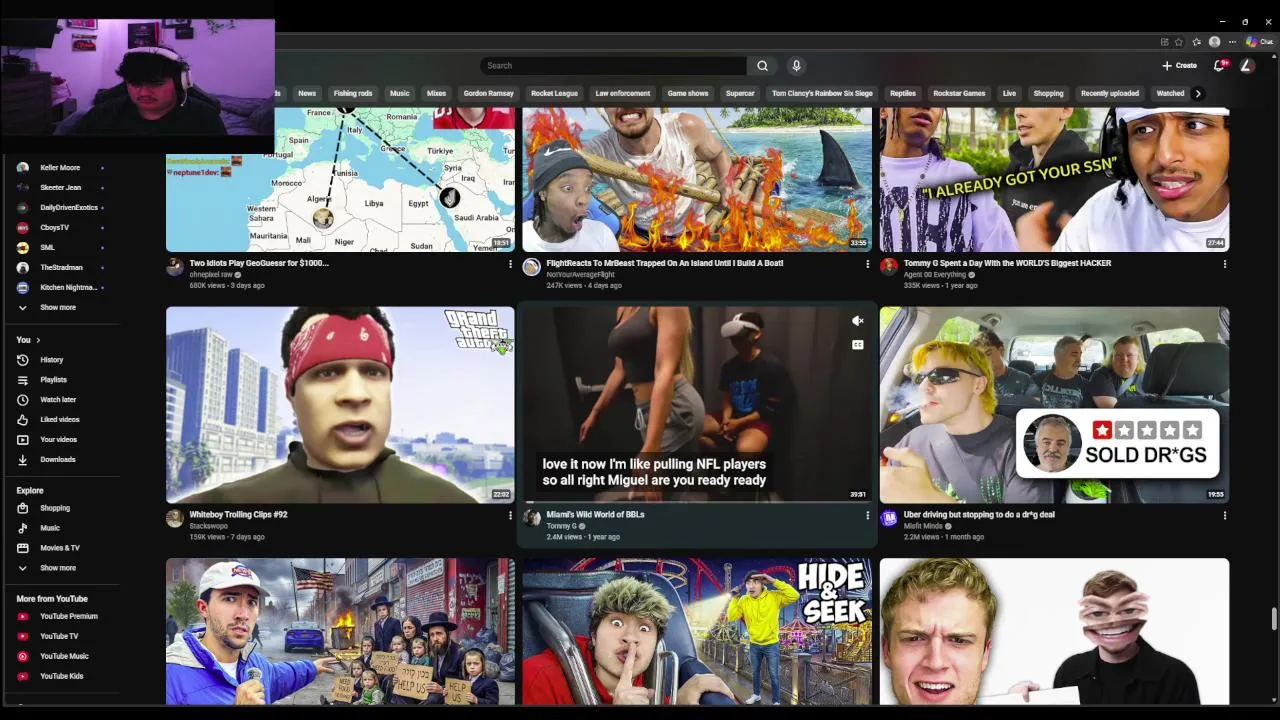This screenshot has height=720, width=1280.
Task: Click into the YouTube search field
Action: pyautogui.click(x=613, y=66)
